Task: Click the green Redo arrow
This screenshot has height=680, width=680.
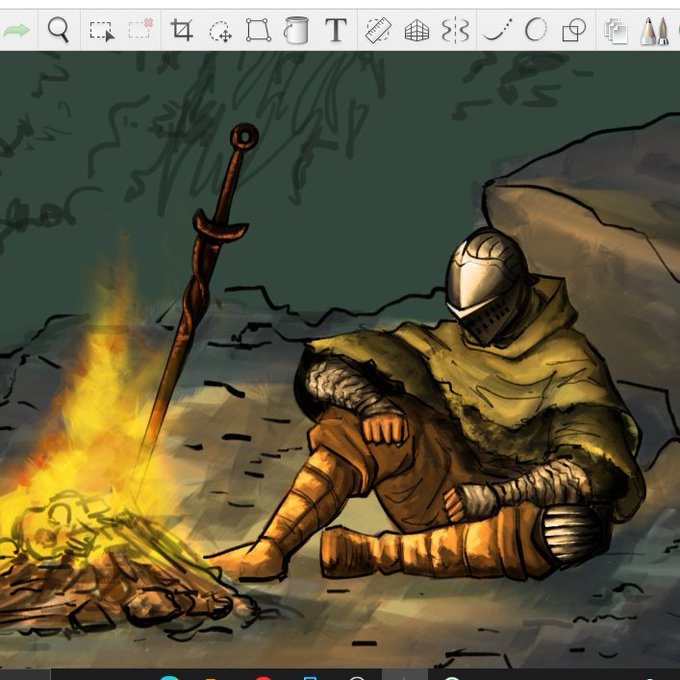Action: 17,30
